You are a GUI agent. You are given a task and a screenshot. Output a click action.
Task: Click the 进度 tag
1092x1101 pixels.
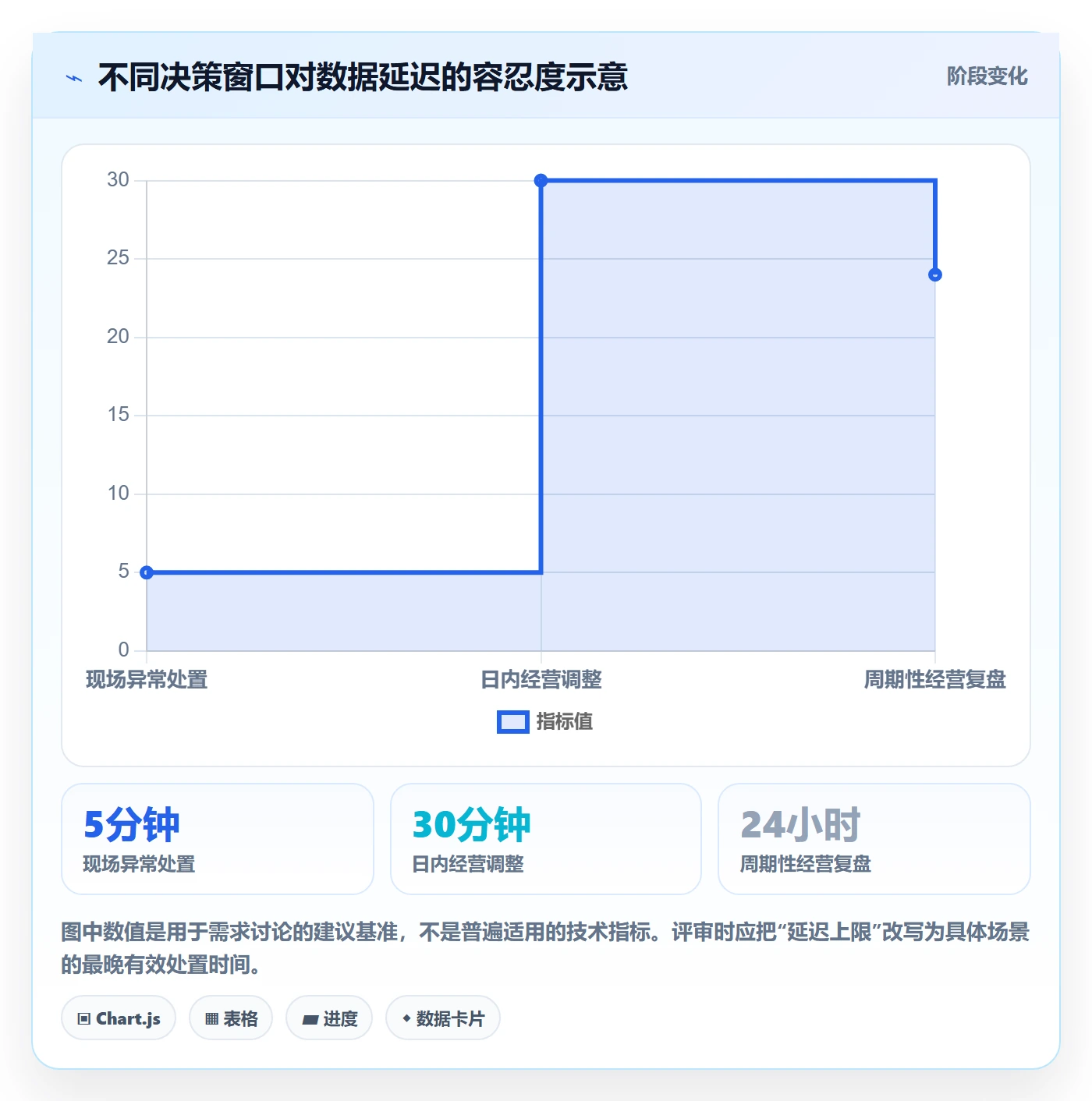[329, 1018]
